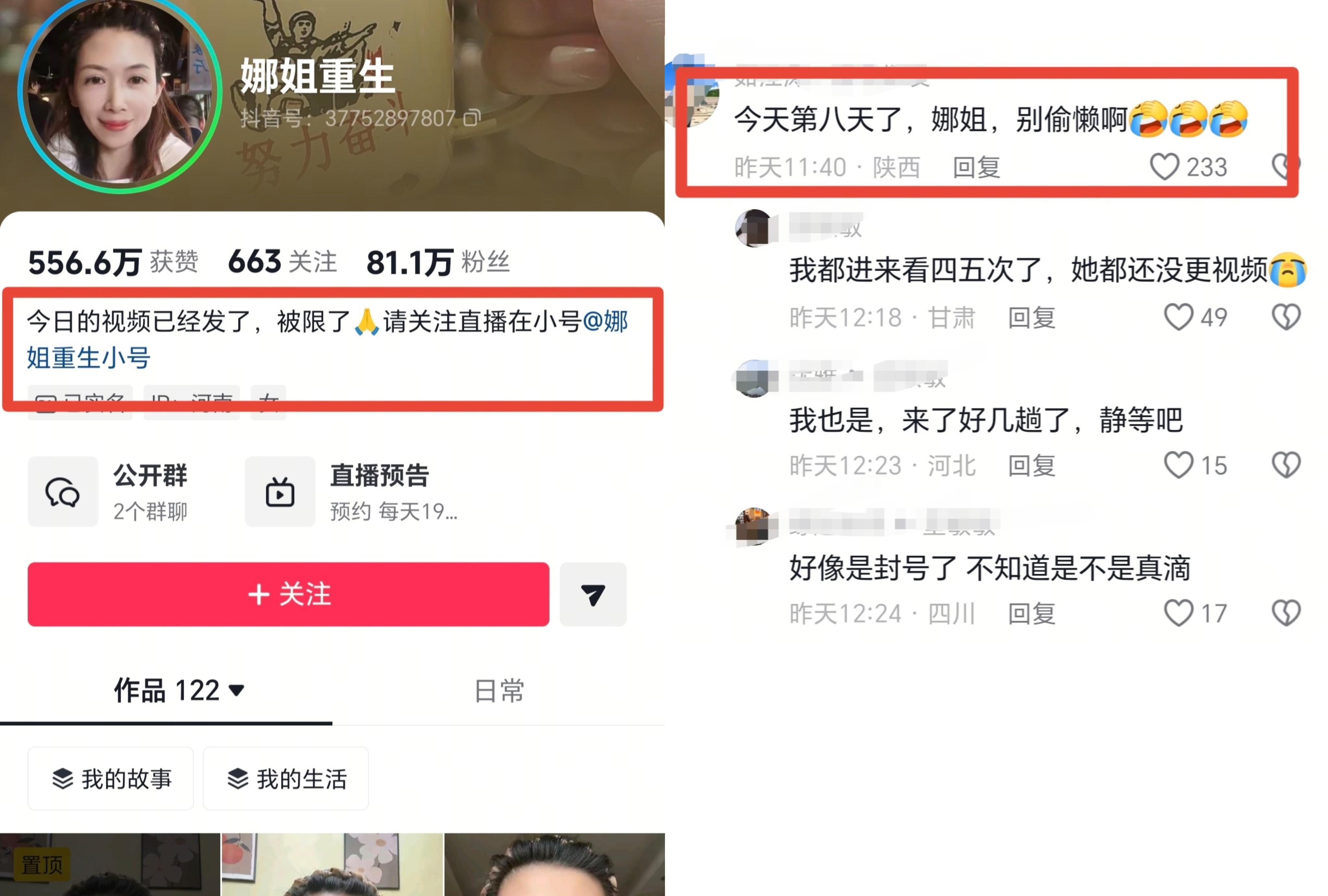This screenshot has width=1328, height=896.
Task: Dislike the Sichuan comment via broken heart
Action: (1286, 613)
